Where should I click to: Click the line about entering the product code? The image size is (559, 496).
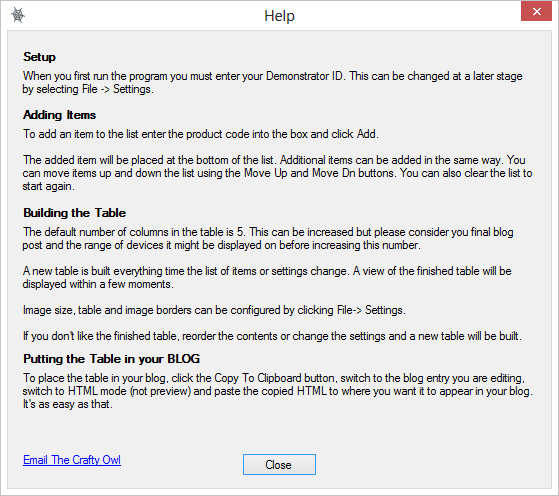pos(201,134)
